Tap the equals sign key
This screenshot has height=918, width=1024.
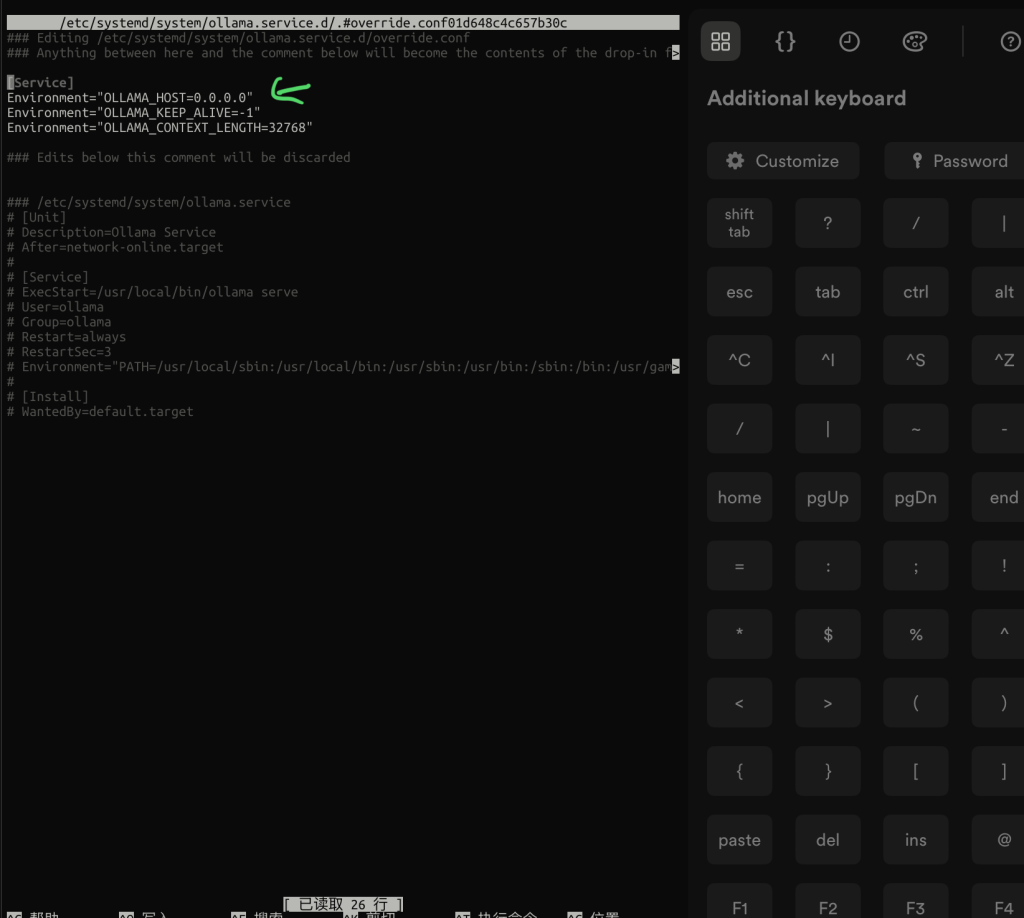pyautogui.click(x=739, y=566)
